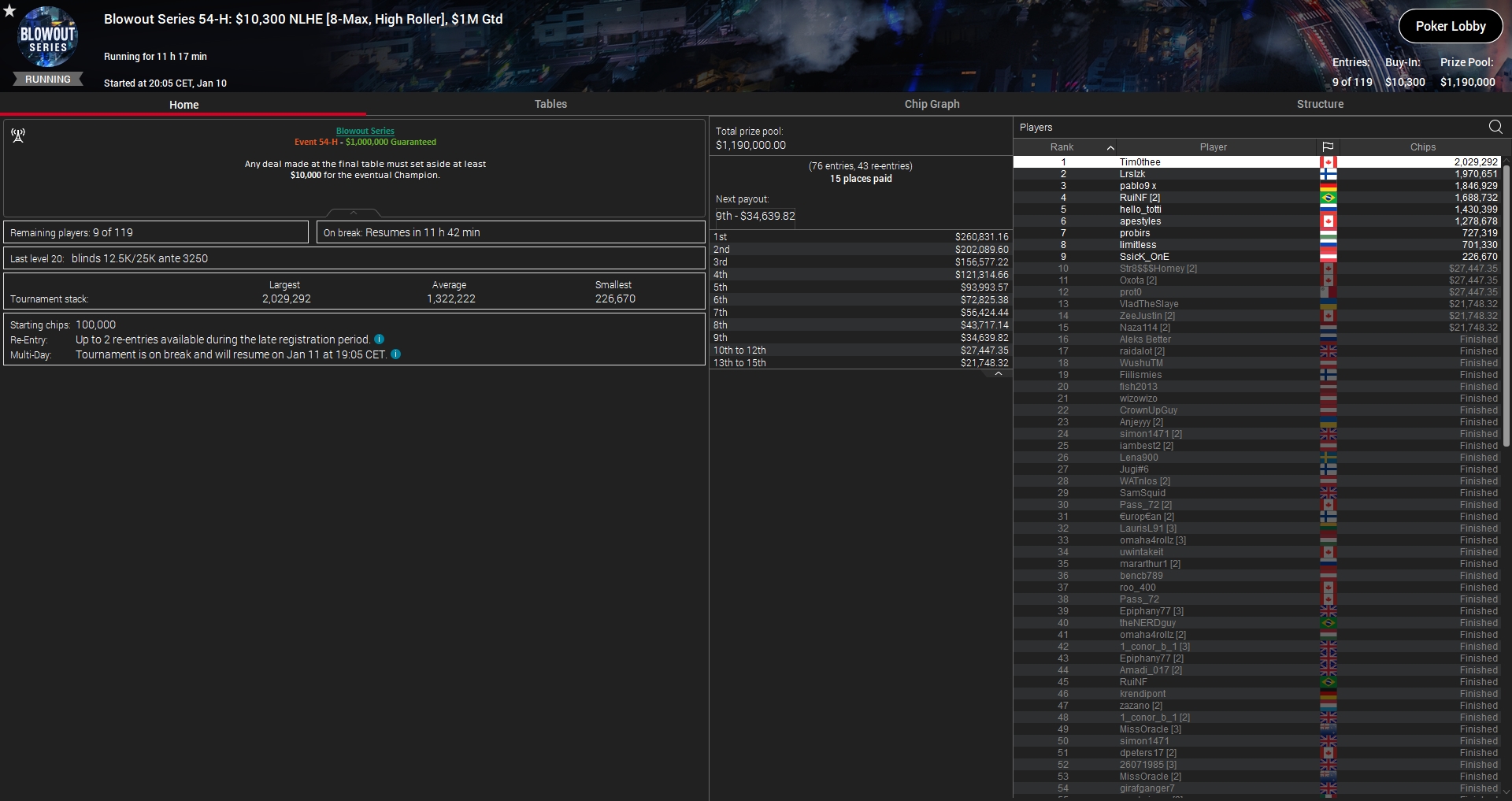The height and width of the screenshot is (801, 1512).
Task: Click the broadcast antenna icon
Action: pyautogui.click(x=18, y=135)
